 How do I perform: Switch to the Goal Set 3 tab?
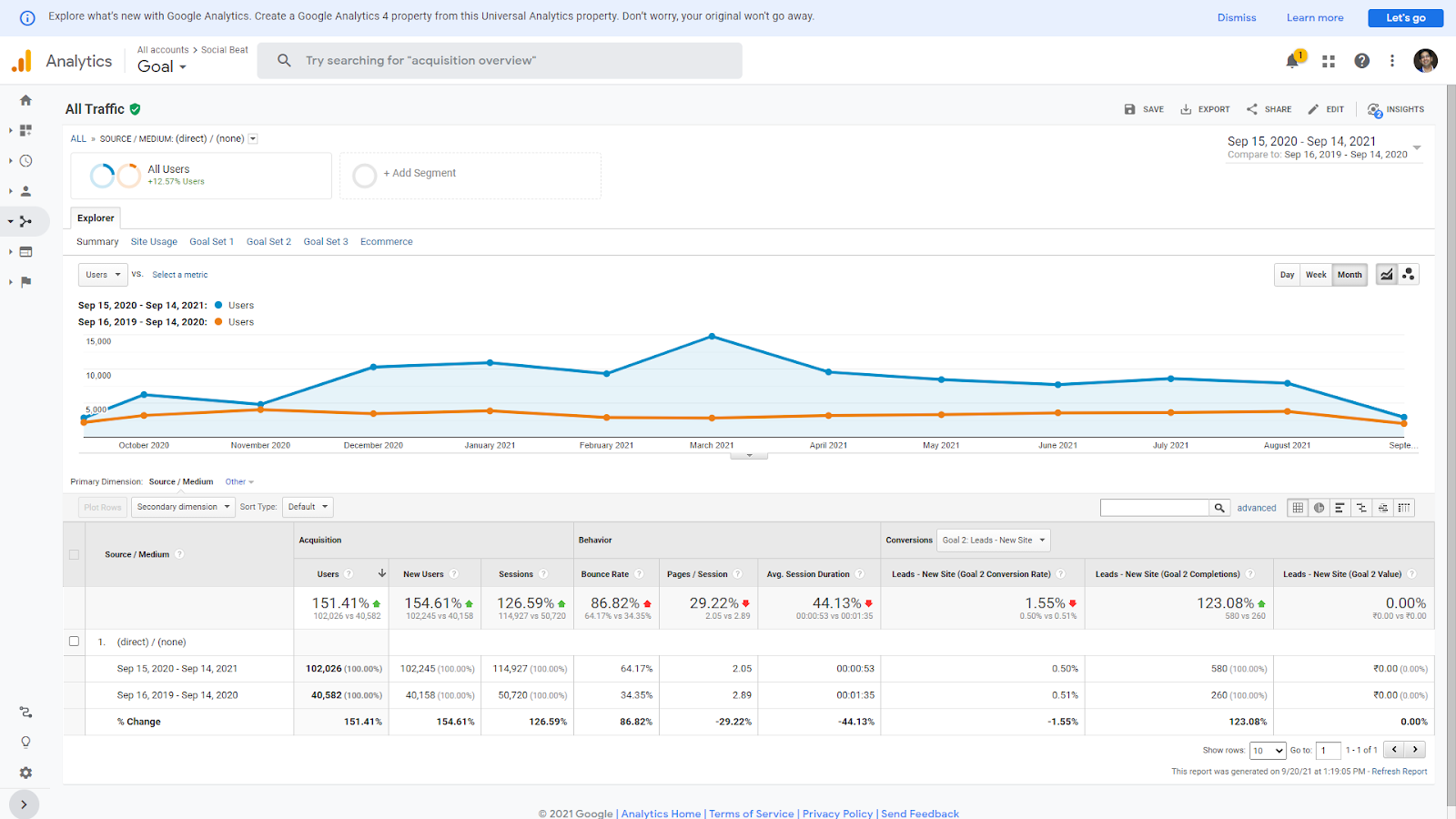pos(326,242)
